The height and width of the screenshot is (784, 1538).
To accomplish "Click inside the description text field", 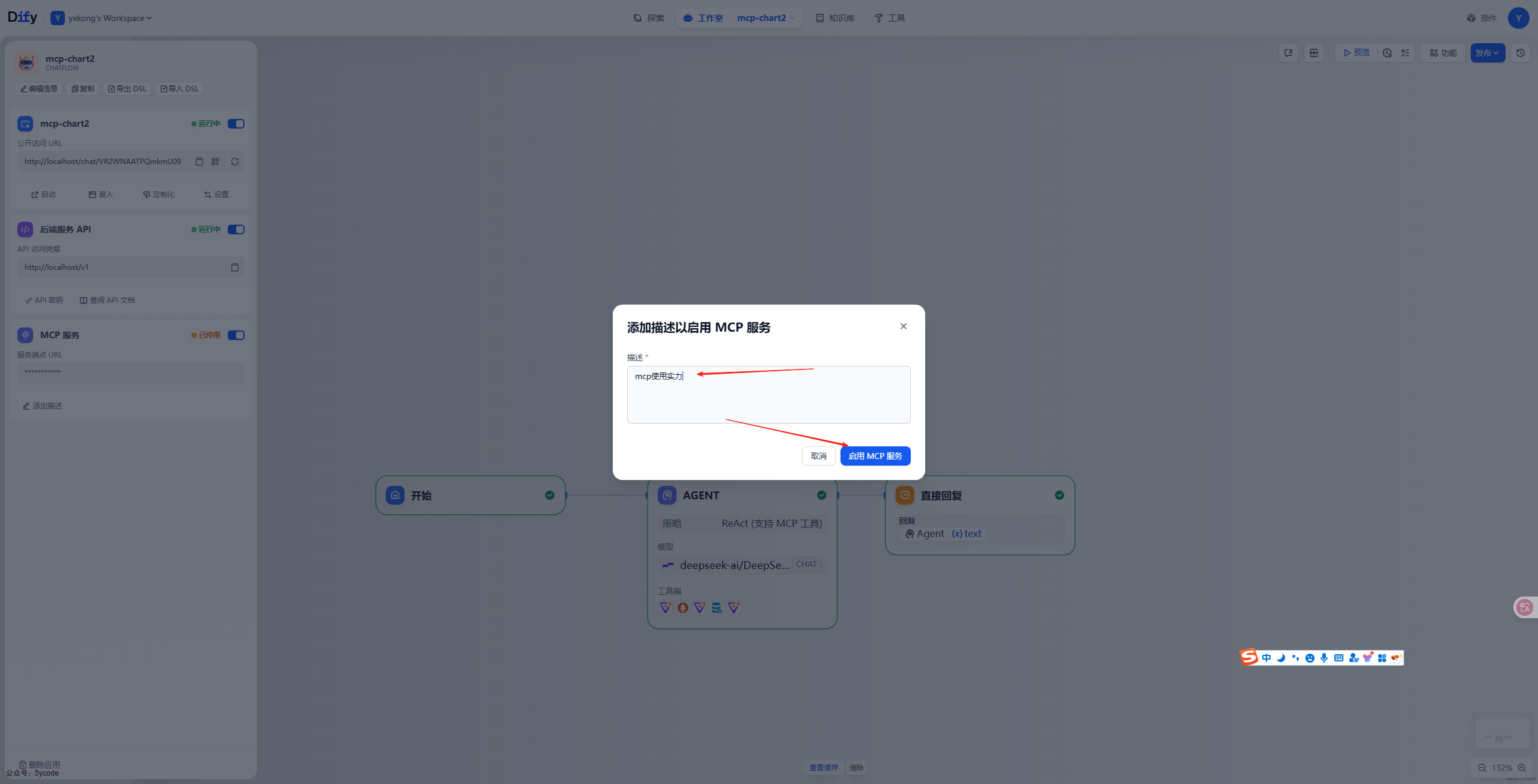I will (x=768, y=394).
